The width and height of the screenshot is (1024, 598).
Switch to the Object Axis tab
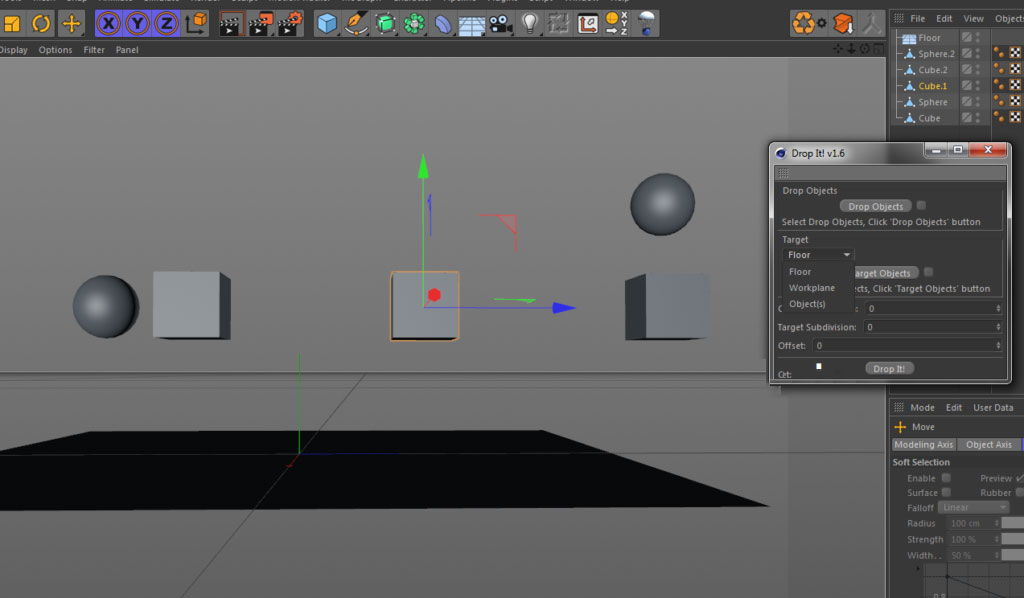pyautogui.click(x=989, y=444)
